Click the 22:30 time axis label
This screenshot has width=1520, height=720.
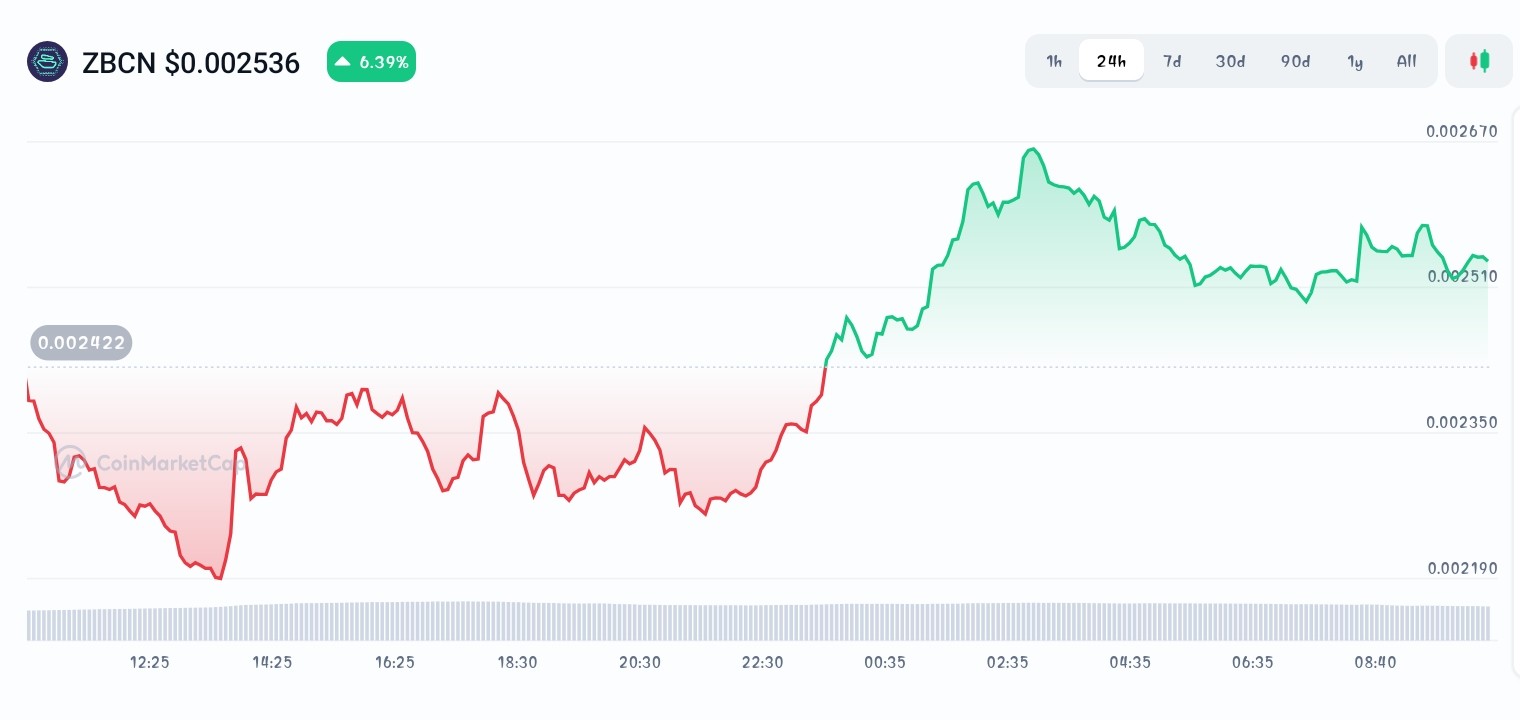[x=762, y=662]
